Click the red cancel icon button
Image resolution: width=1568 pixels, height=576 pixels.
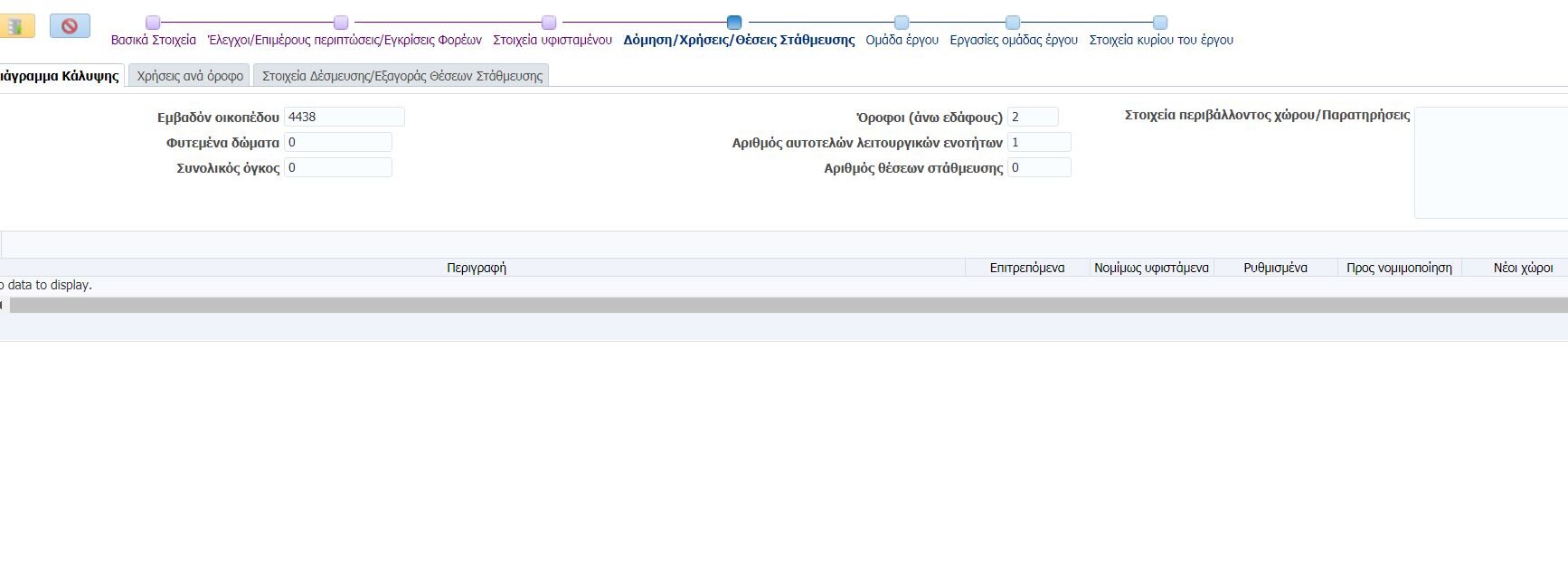70,26
